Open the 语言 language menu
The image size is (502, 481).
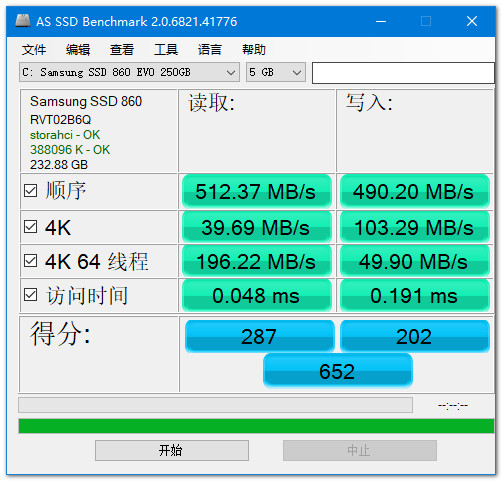(x=209, y=50)
